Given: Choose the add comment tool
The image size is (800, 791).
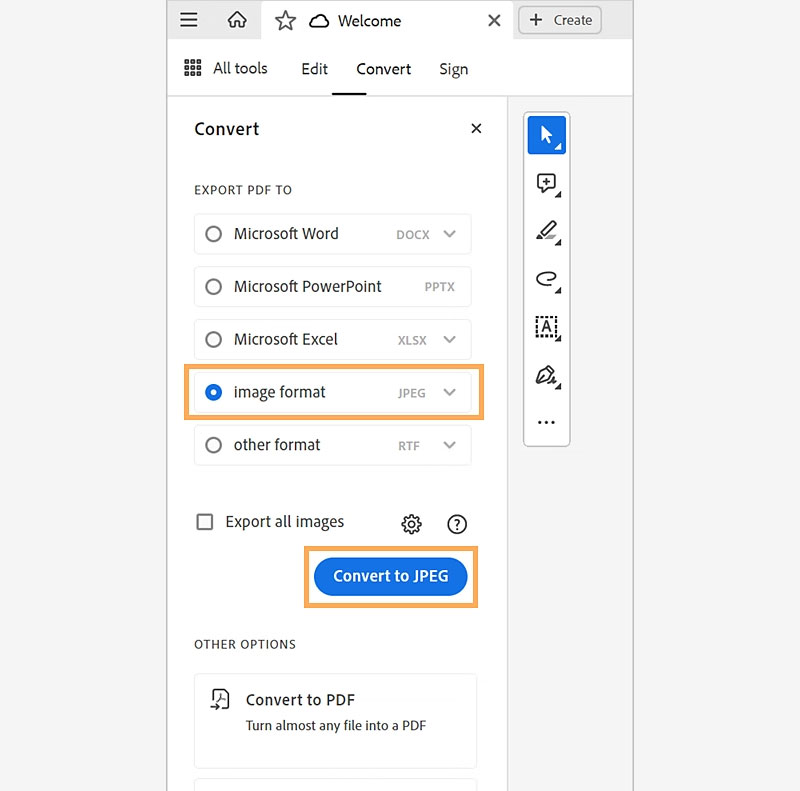Looking at the screenshot, I should tap(546, 183).
